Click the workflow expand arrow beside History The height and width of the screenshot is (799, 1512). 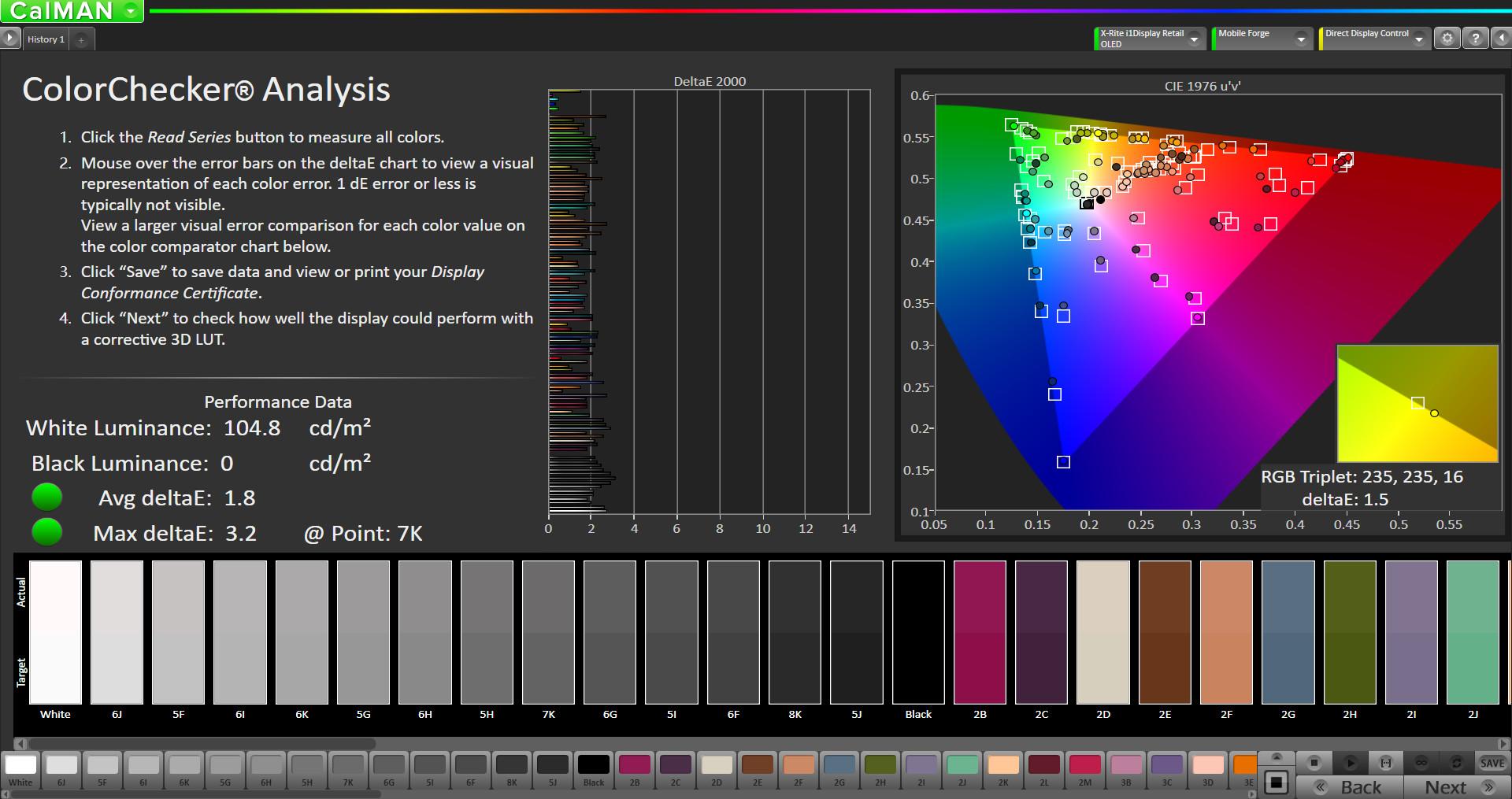point(10,38)
